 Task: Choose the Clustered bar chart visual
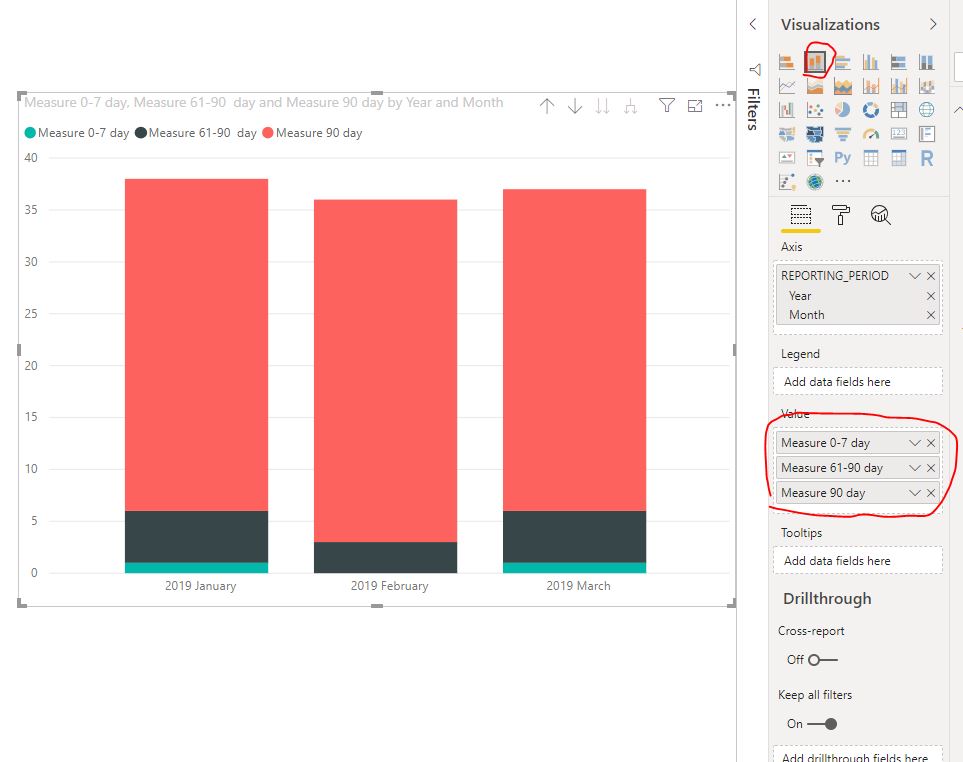(843, 62)
